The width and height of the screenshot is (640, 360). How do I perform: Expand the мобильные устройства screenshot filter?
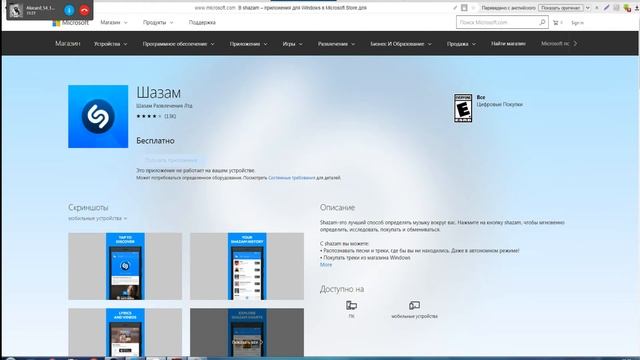tap(98, 218)
